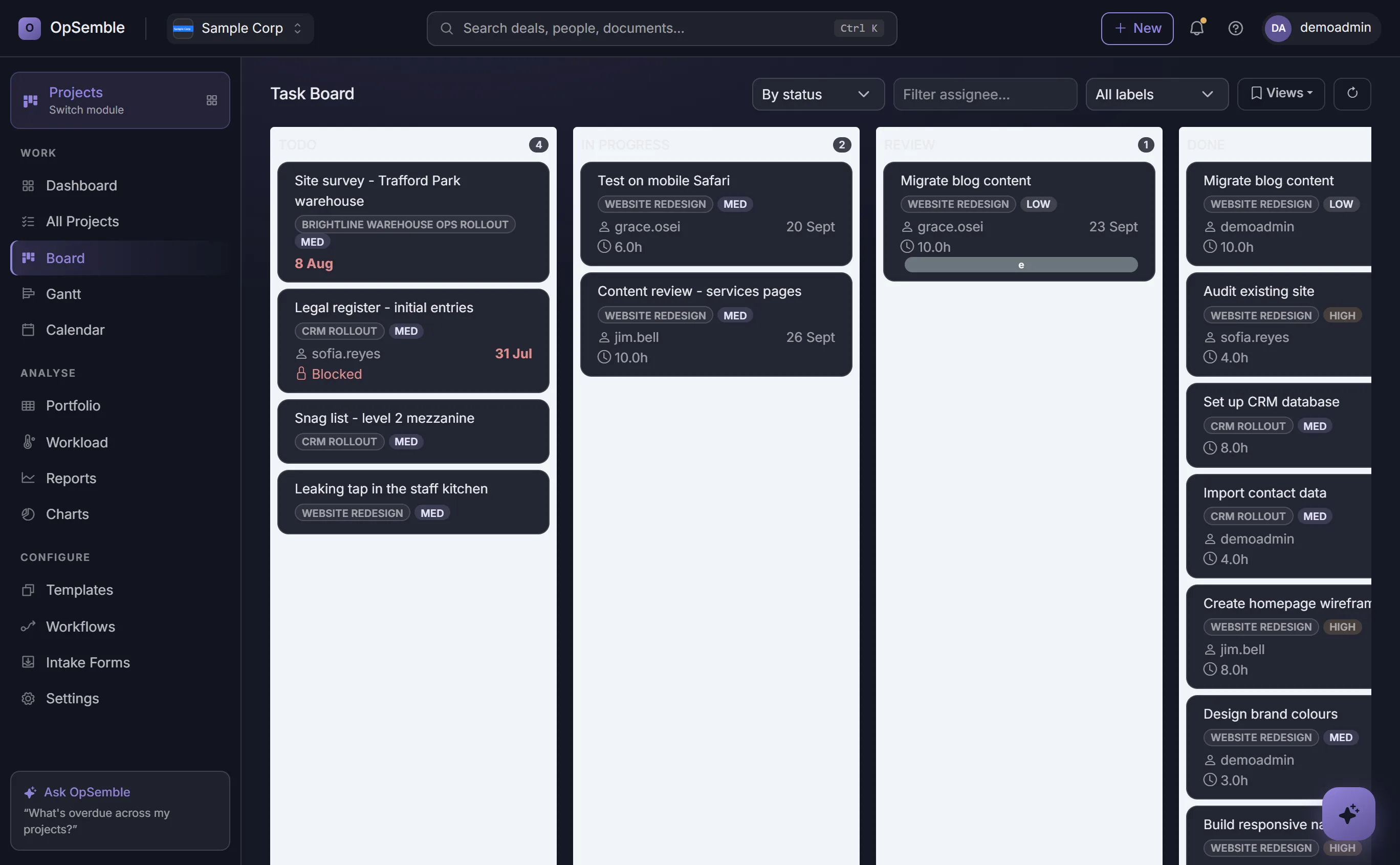Open the Projects Switch module selector
Image resolution: width=1400 pixels, height=865 pixels.
coord(120,100)
